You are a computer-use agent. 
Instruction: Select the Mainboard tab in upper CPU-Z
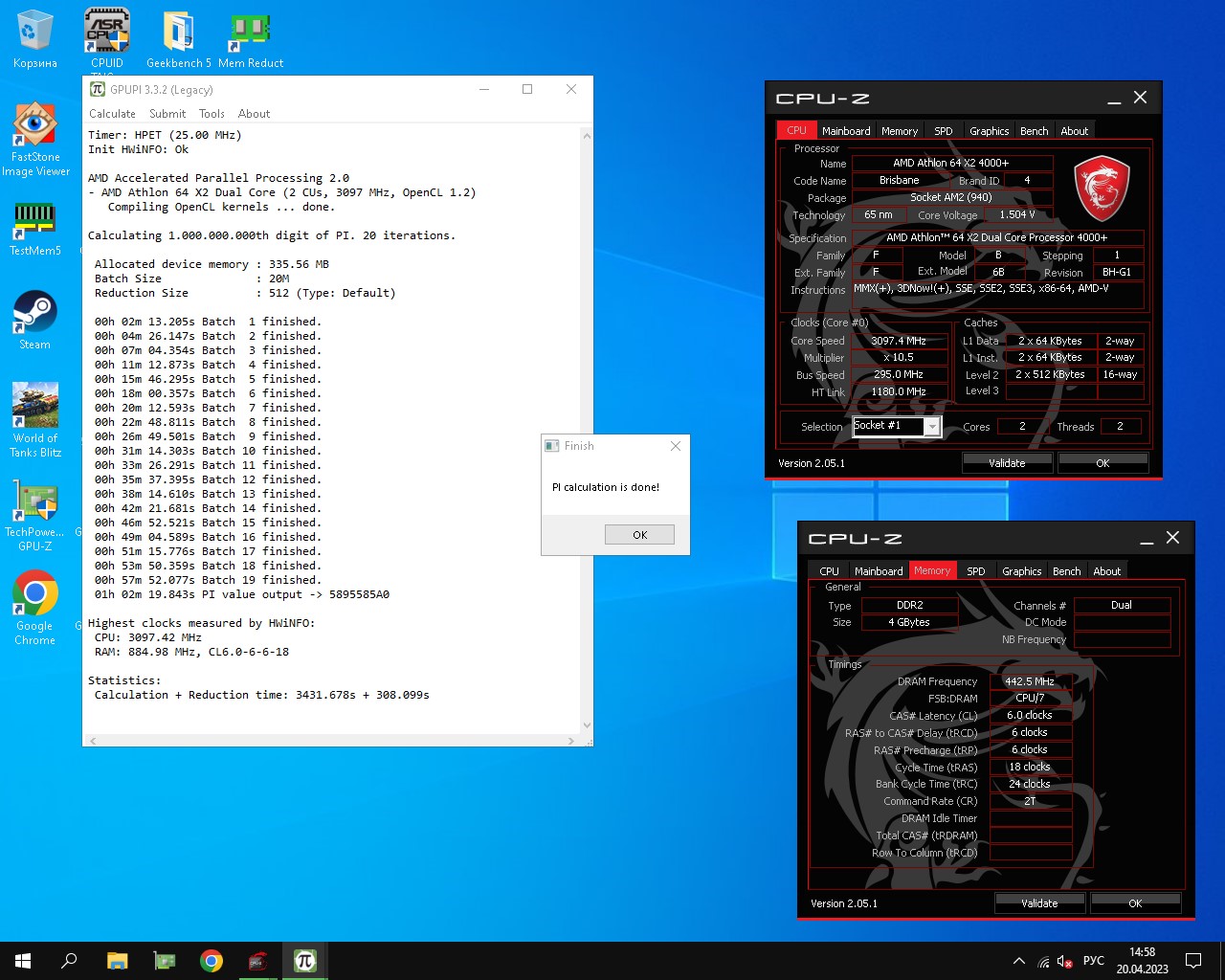[846, 131]
